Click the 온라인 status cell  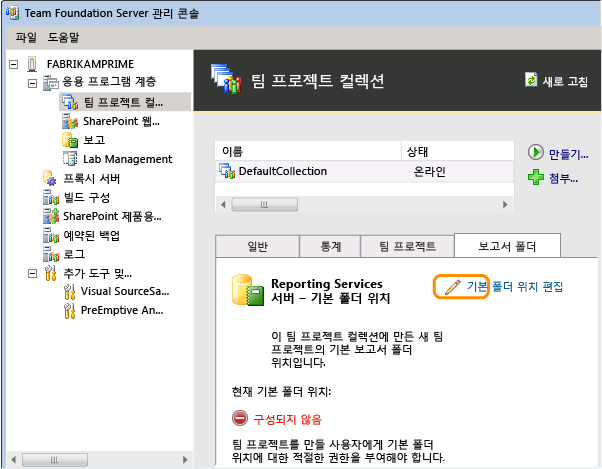(x=429, y=171)
